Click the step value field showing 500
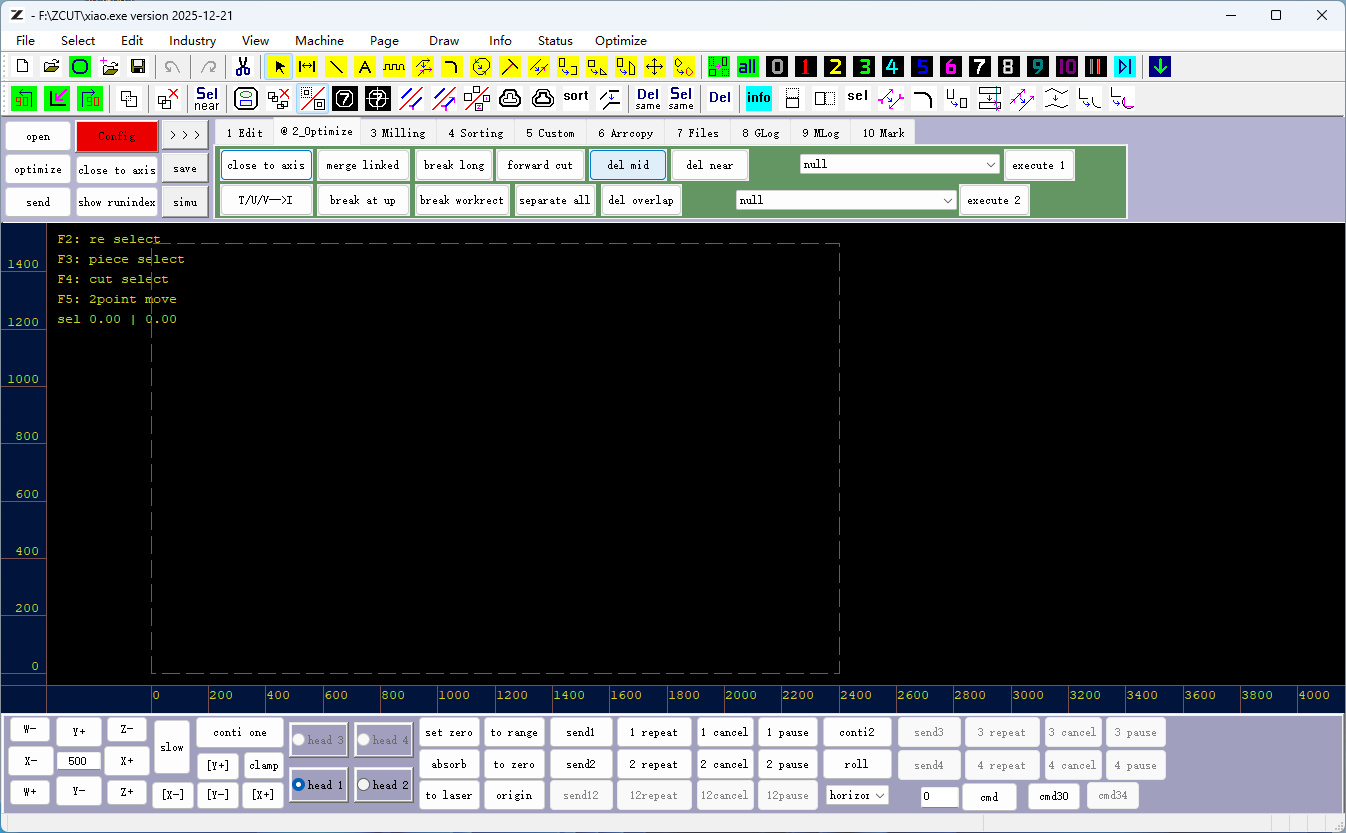 point(78,761)
